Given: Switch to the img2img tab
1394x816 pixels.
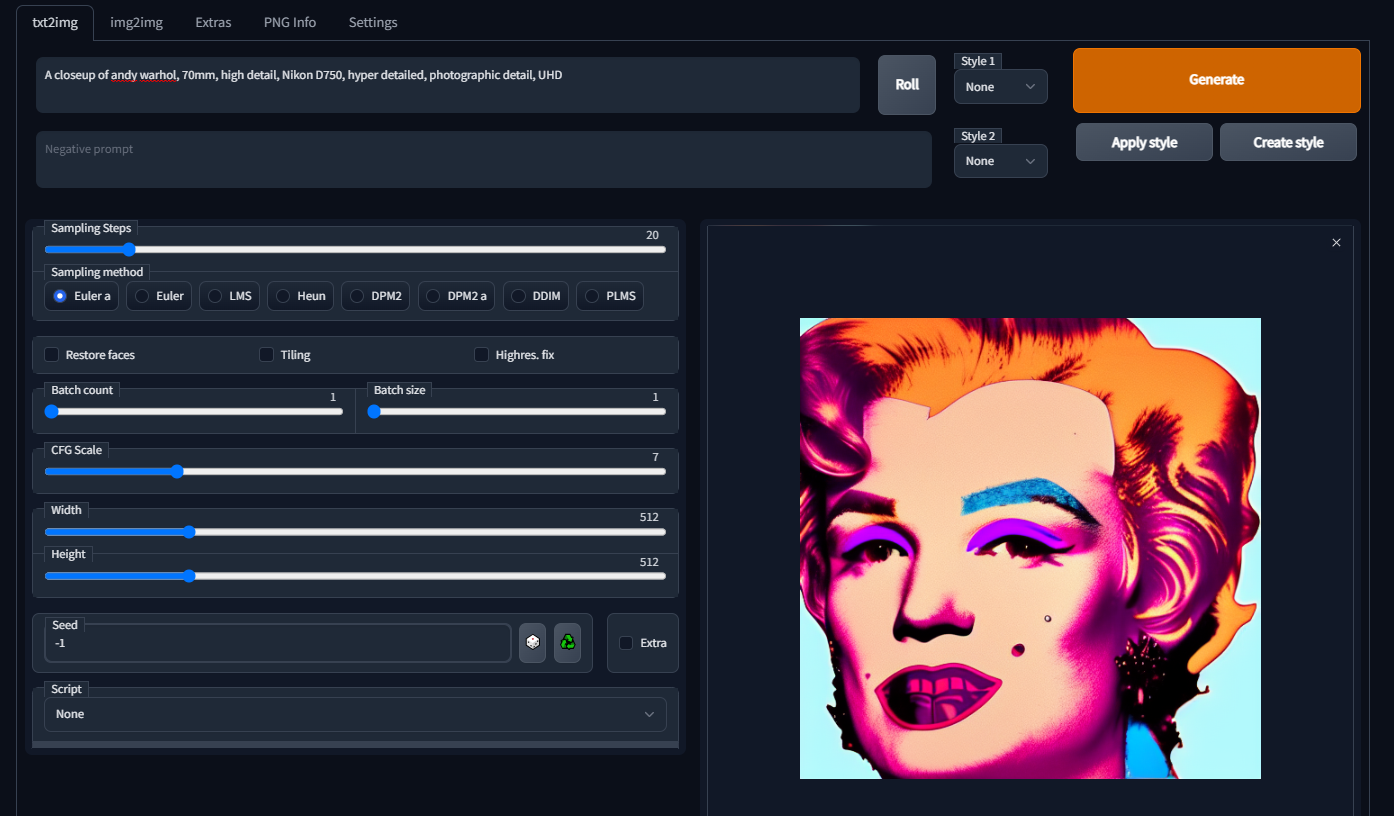Looking at the screenshot, I should [x=137, y=22].
